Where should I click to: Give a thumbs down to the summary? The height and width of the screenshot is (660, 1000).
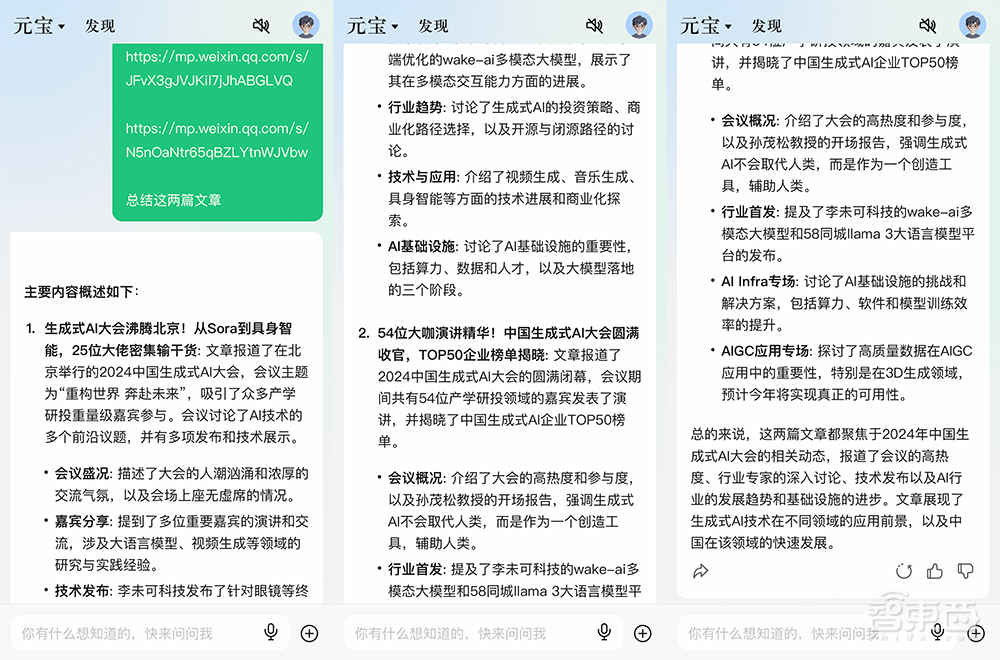966,570
